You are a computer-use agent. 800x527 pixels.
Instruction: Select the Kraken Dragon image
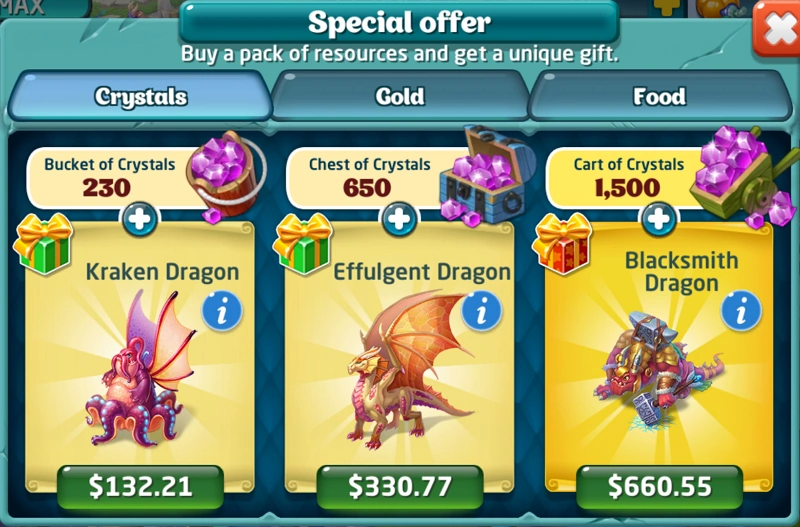pos(140,368)
